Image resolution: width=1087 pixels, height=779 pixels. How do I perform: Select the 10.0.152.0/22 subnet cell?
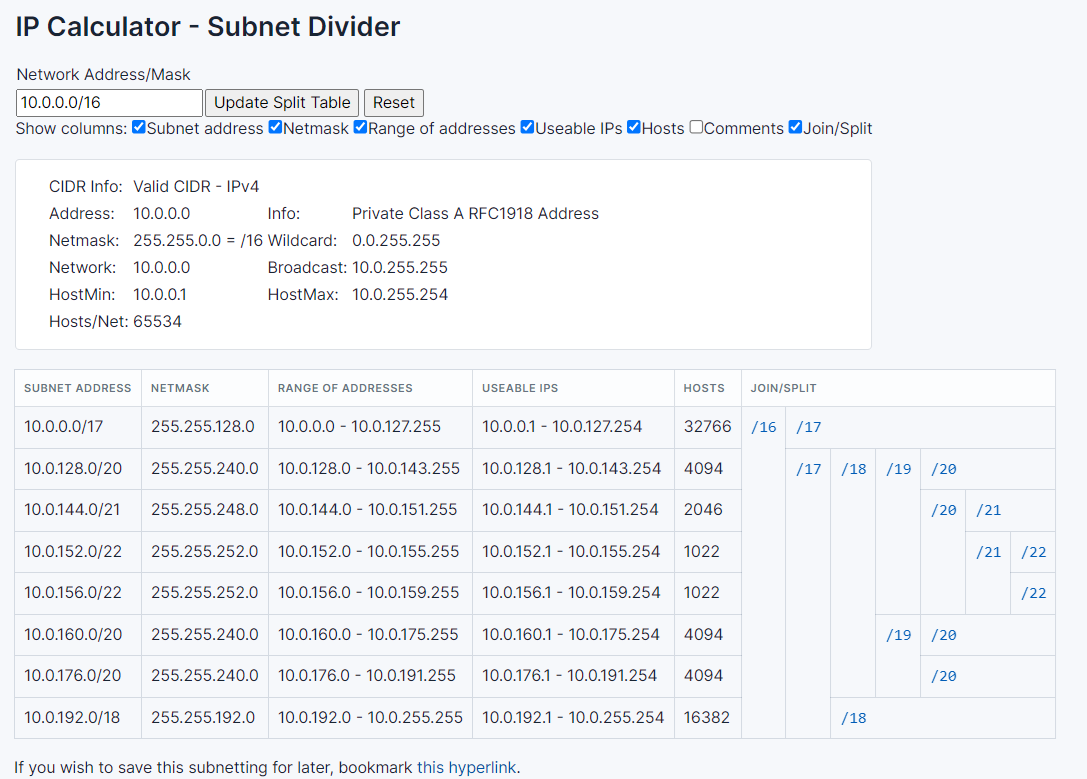click(78, 552)
